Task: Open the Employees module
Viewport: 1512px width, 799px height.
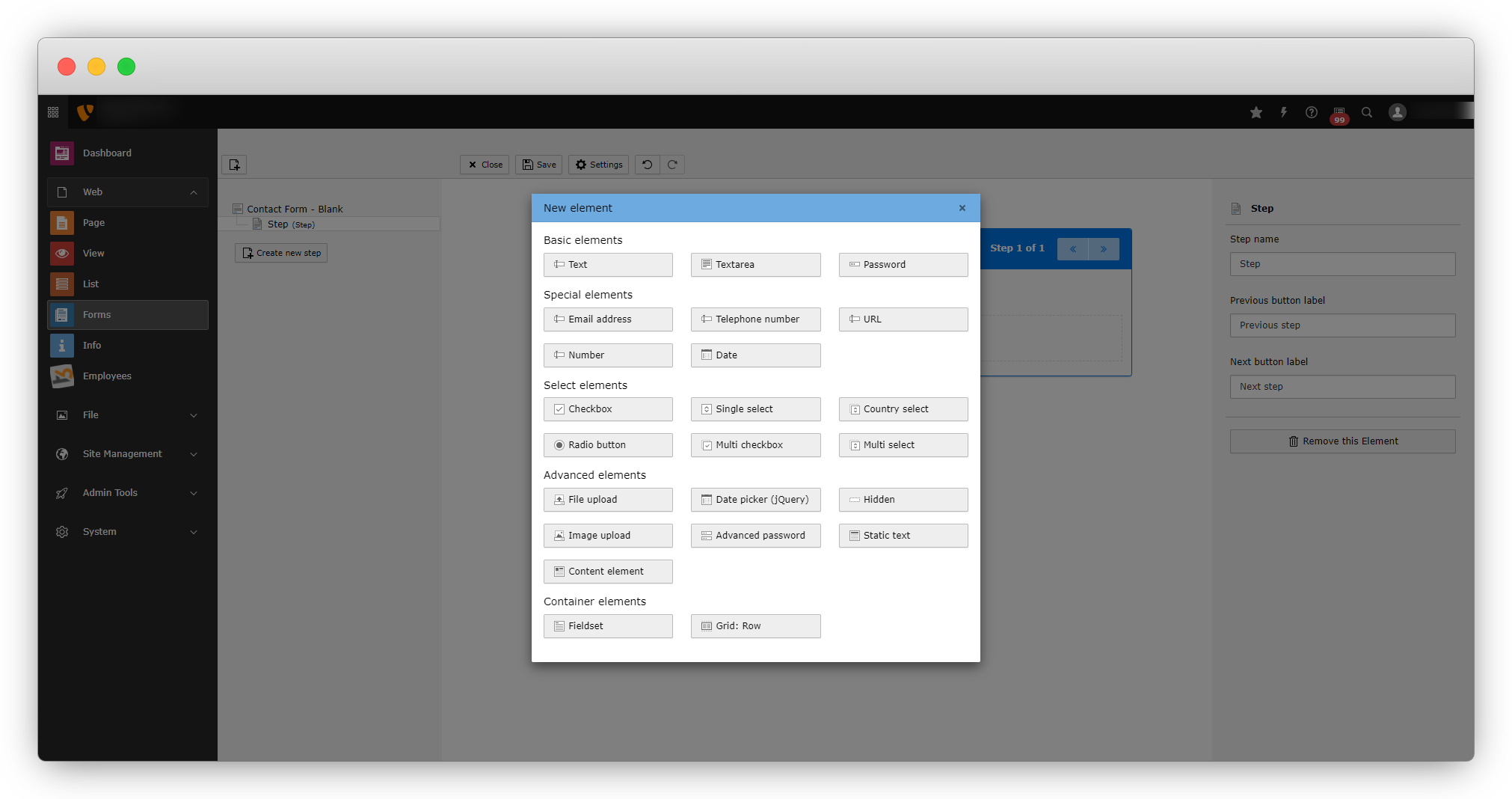Action: click(107, 376)
